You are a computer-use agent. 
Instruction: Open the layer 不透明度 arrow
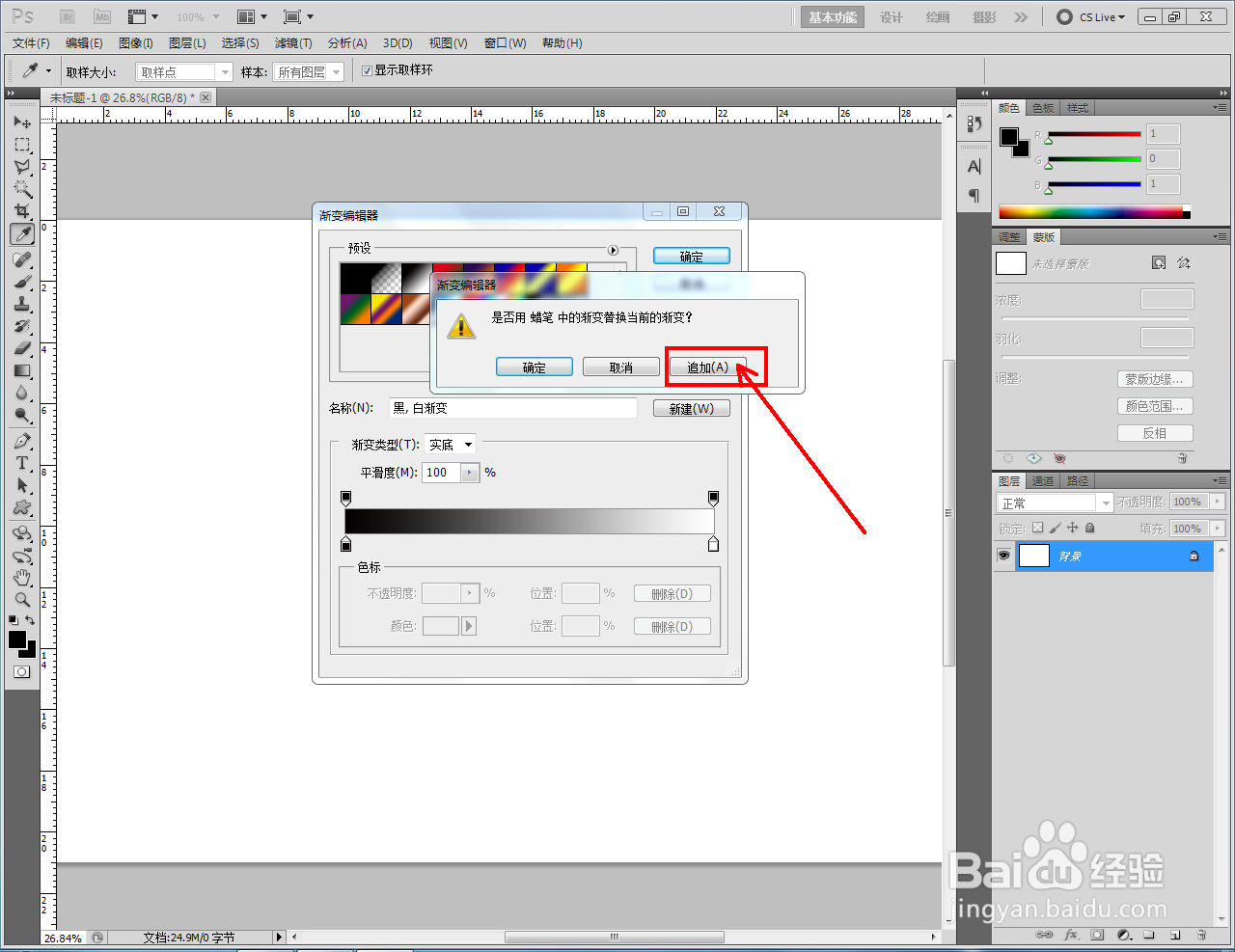[x=1218, y=502]
